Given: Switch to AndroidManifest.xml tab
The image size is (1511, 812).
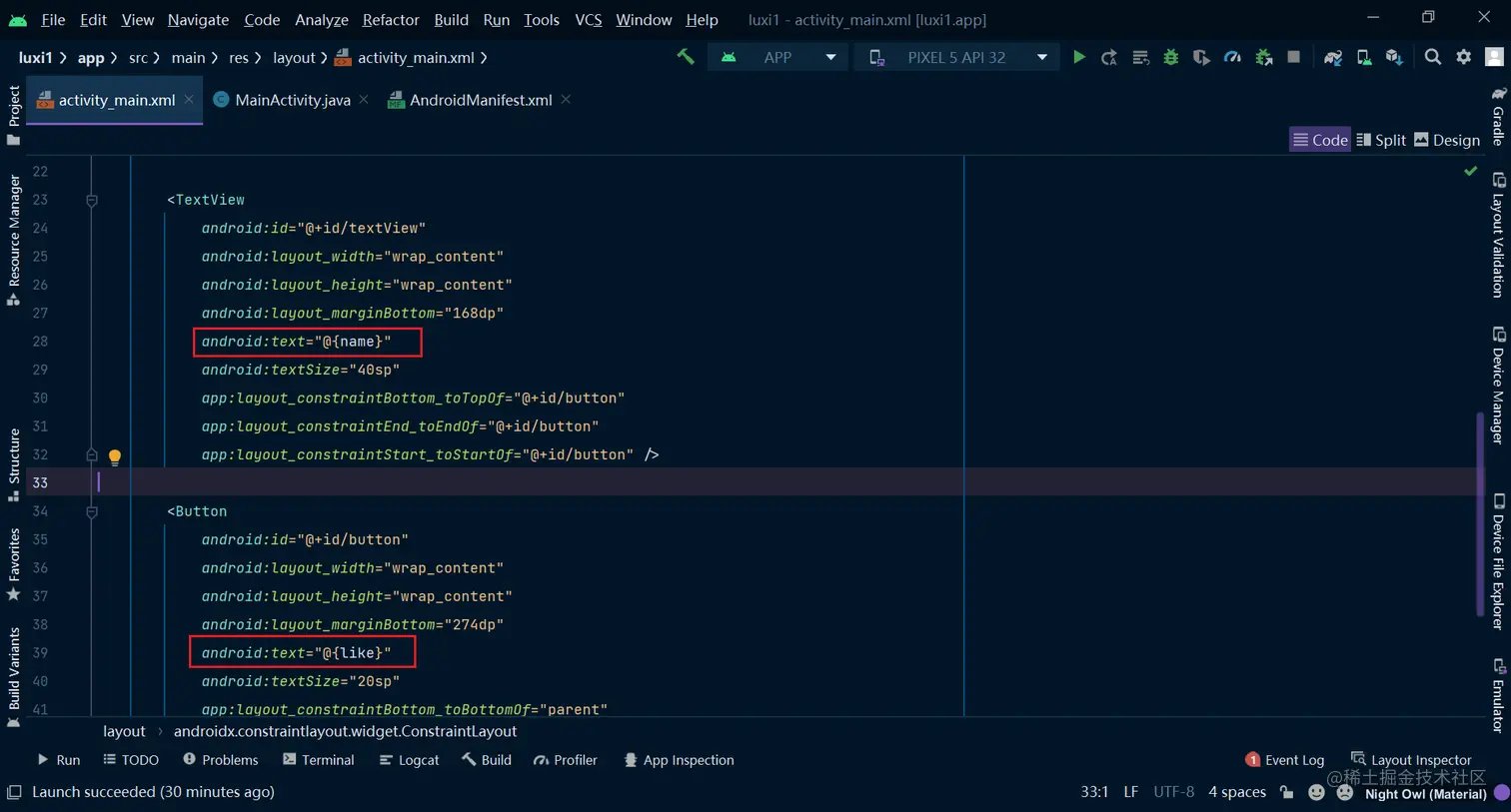Looking at the screenshot, I should coord(481,100).
